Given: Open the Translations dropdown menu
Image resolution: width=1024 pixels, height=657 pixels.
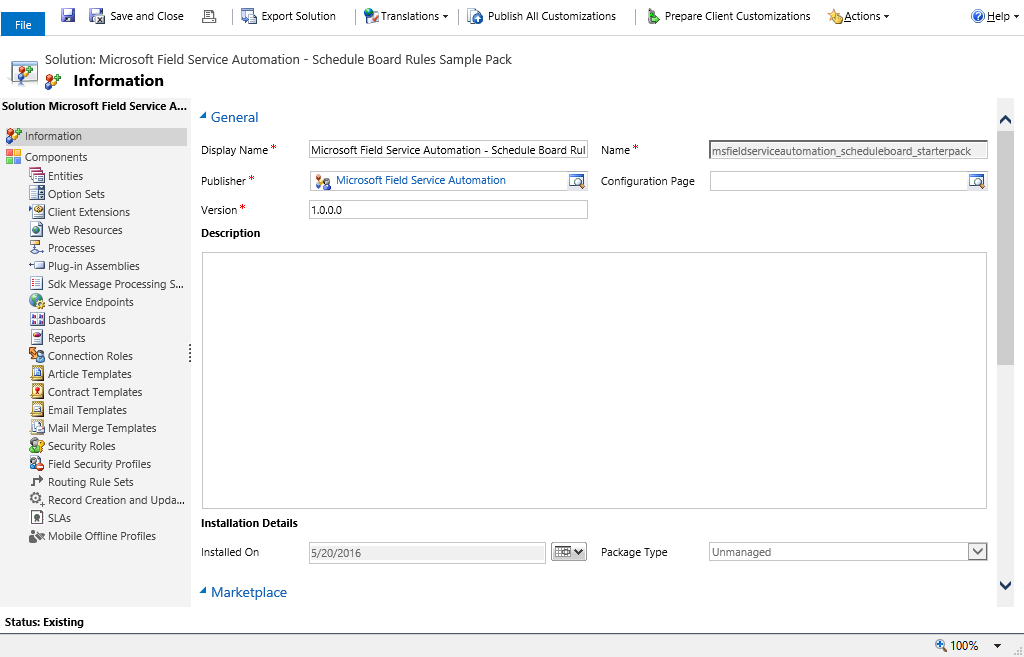Looking at the screenshot, I should click(x=406, y=16).
